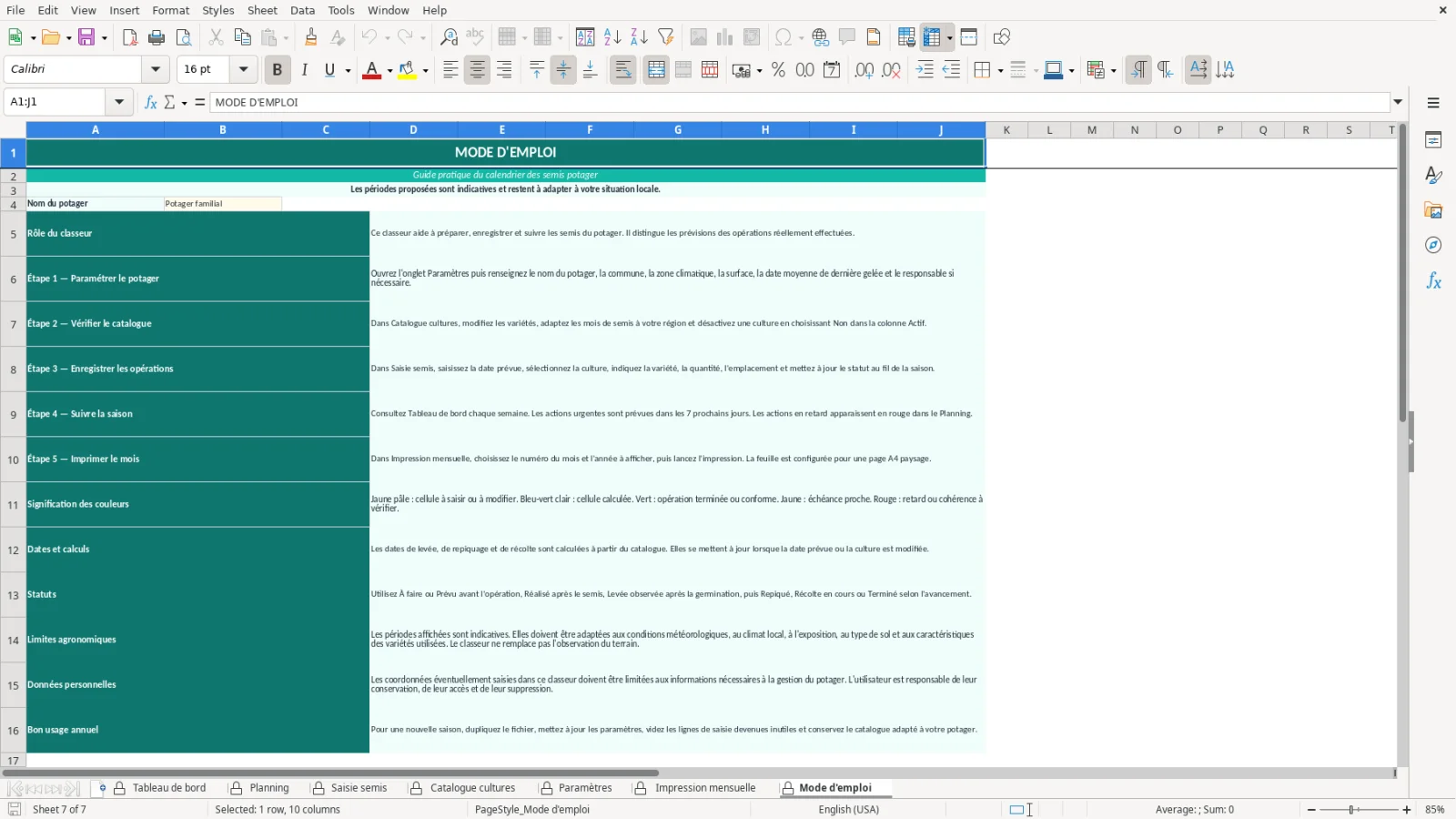
Task: Open the font color dropdown arrow
Action: pos(389,70)
